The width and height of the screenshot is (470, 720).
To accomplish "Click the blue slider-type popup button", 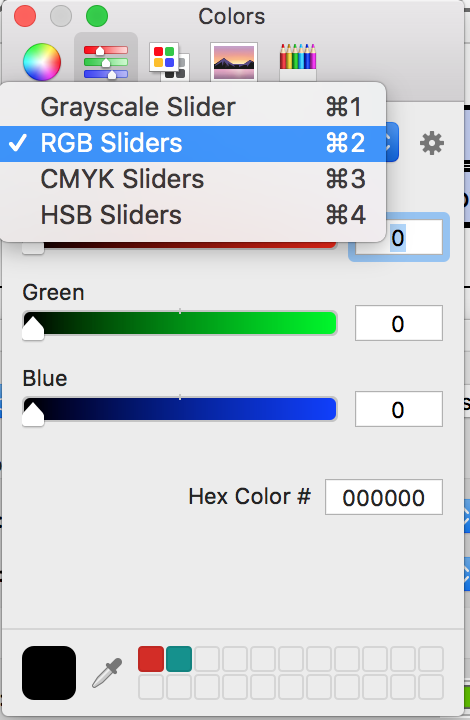I will tap(392, 142).
